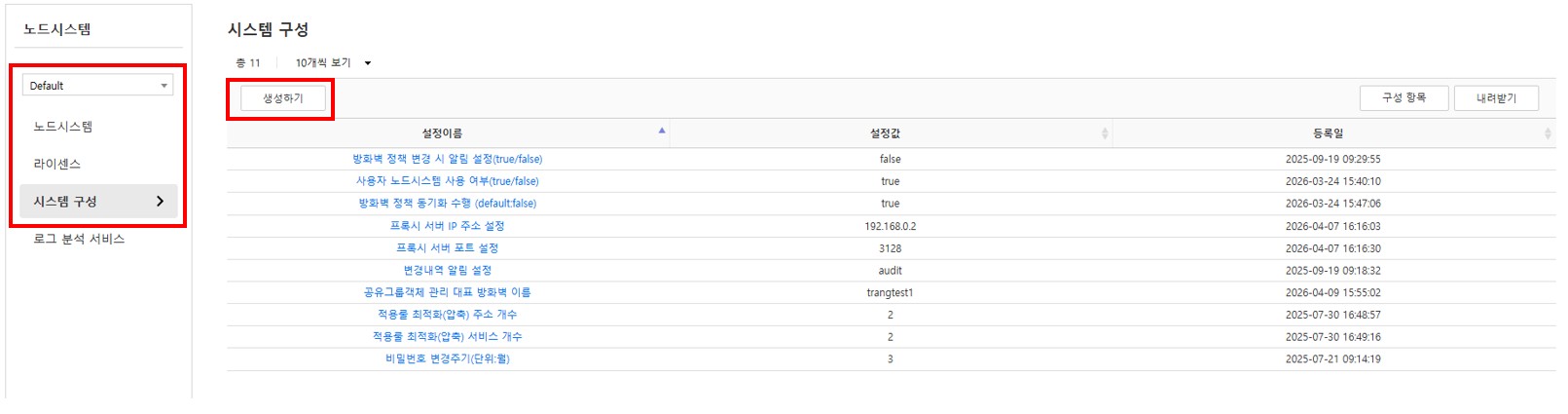Open the 10개씩 보기 page size dropdown
This screenshot has width=1568, height=414.
[x=333, y=63]
